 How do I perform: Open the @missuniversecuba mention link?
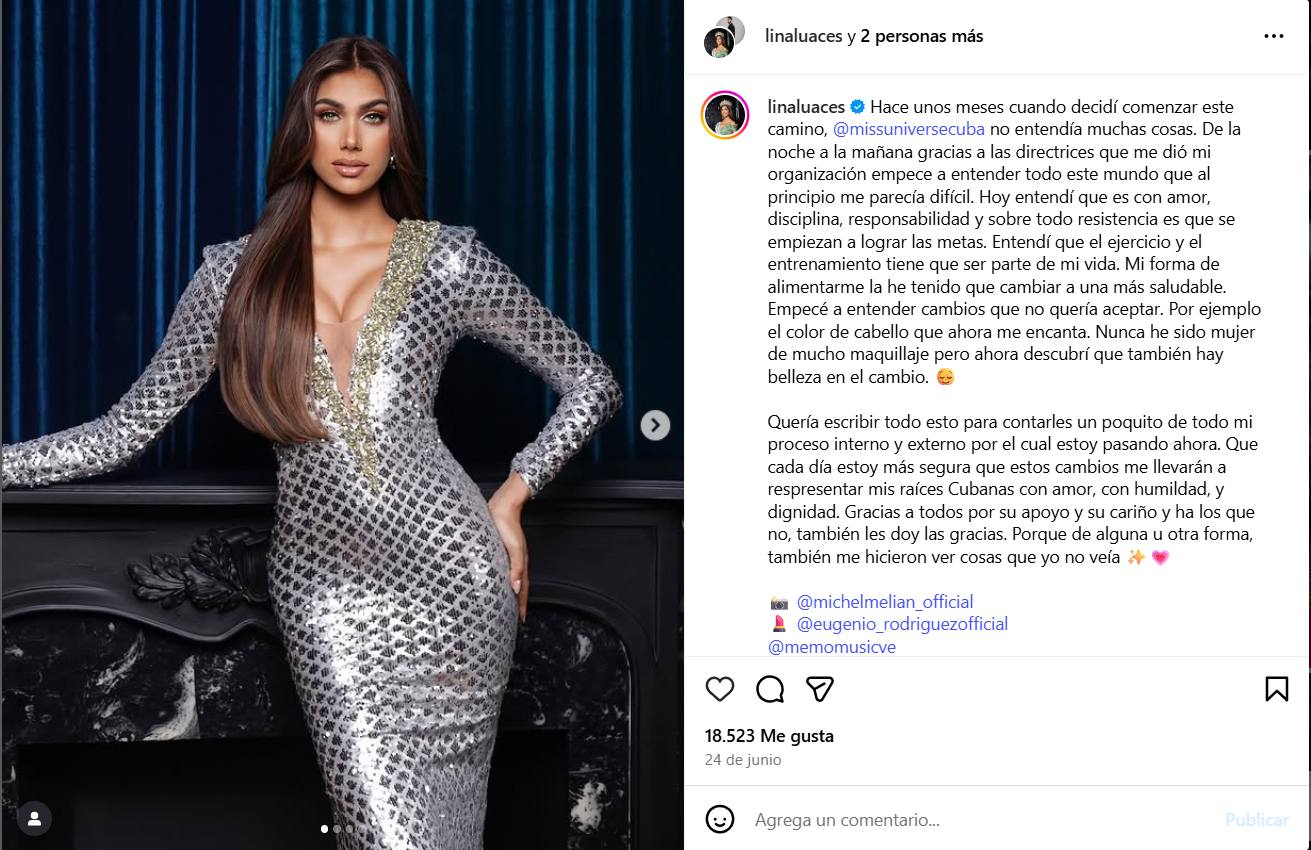pyautogui.click(x=908, y=129)
